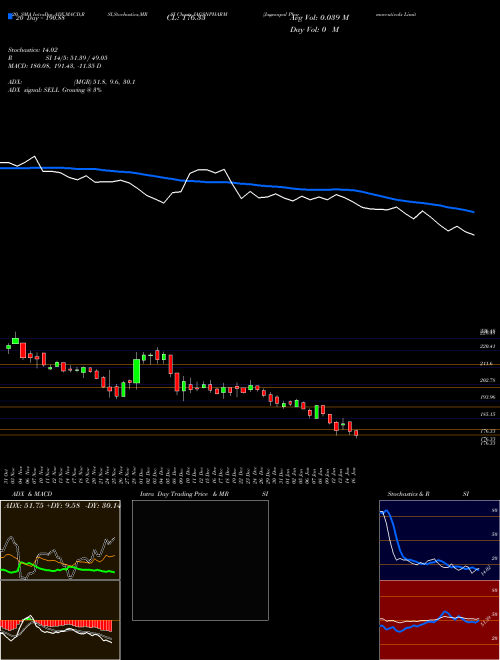Click the 'Stochastics & R' panel title
The height and width of the screenshot is (660, 500).
pyautogui.click(x=408, y=494)
